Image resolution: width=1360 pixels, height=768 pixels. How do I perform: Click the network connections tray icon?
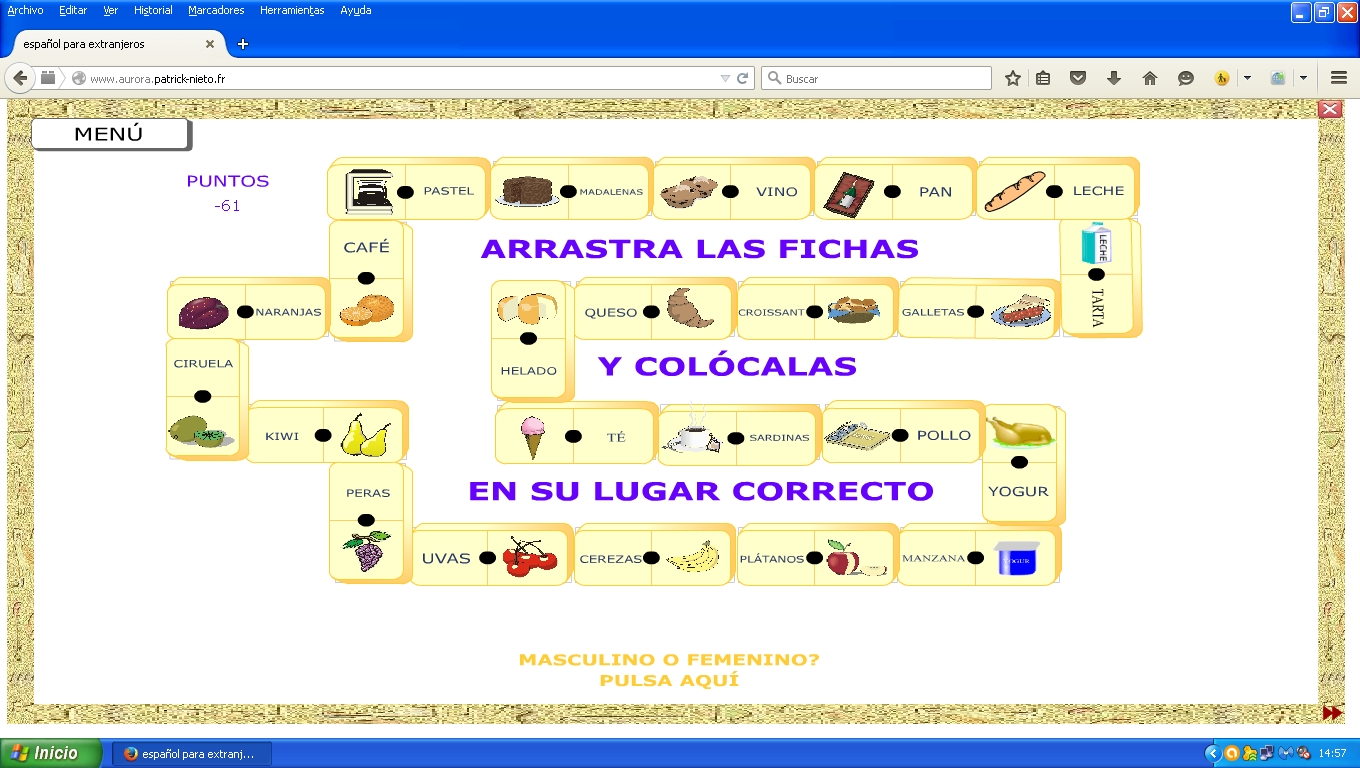[1266, 754]
